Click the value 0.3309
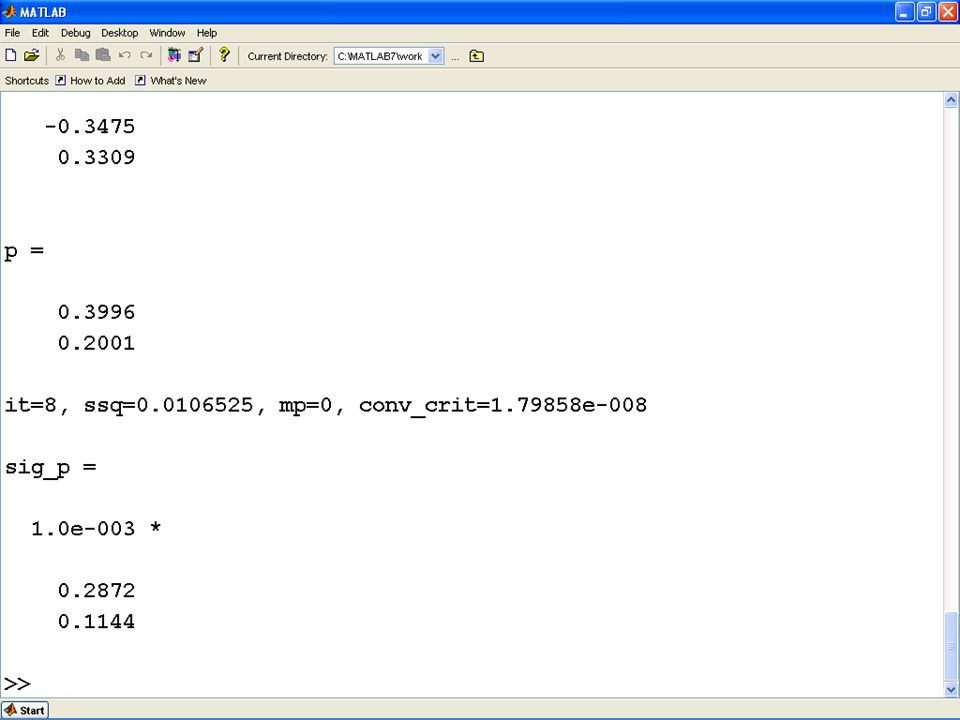The height and width of the screenshot is (720, 960). point(97,157)
